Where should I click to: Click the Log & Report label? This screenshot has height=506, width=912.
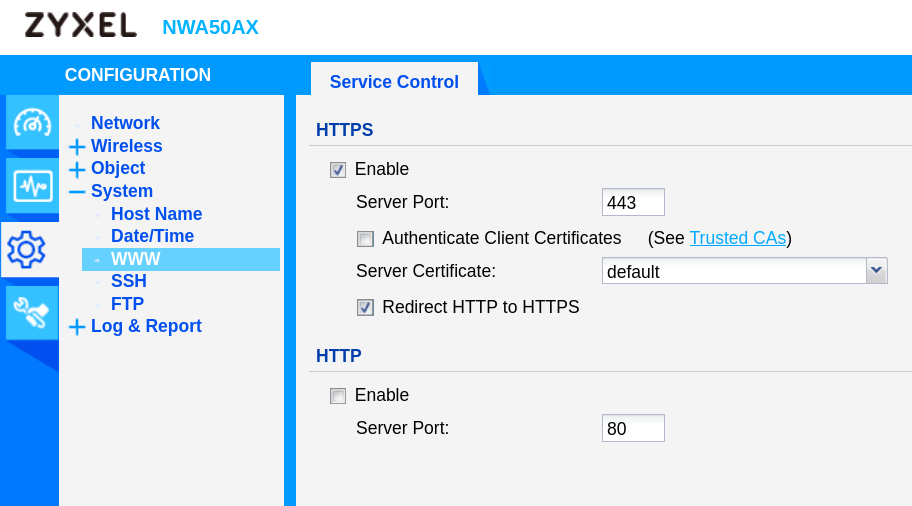146,326
